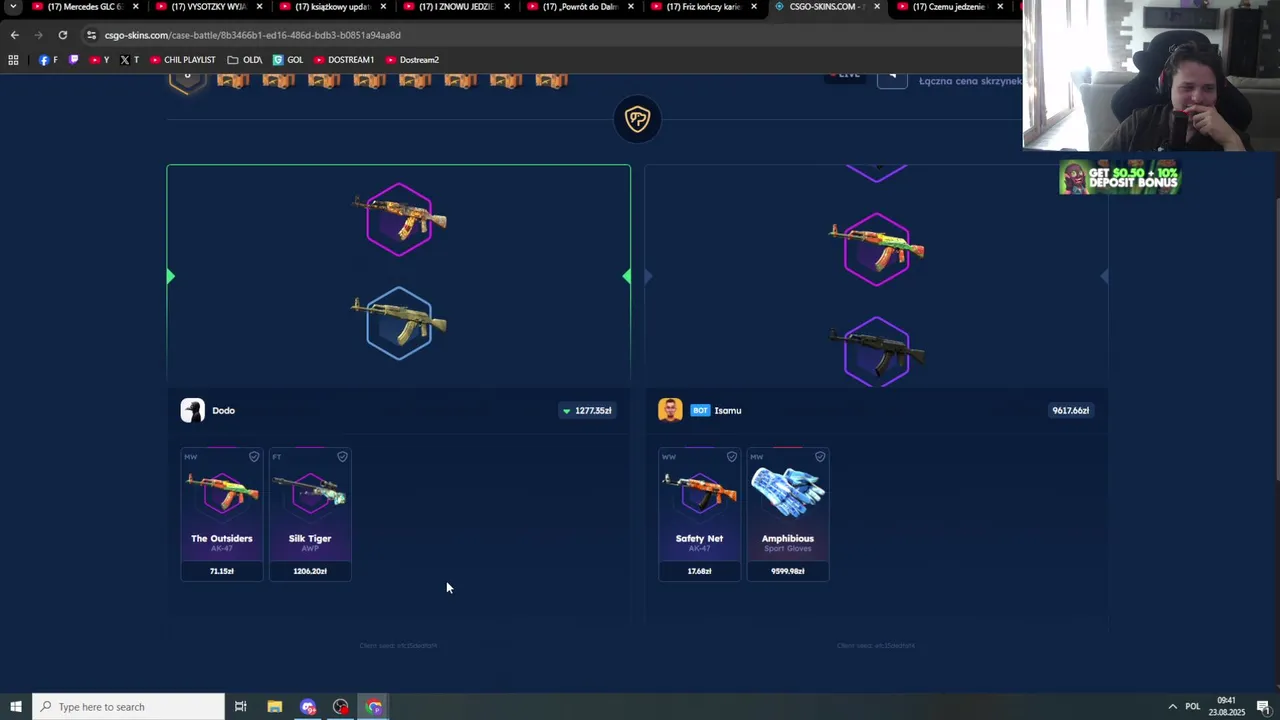
Task: Reload the csgo-skins page
Action: click(62, 35)
